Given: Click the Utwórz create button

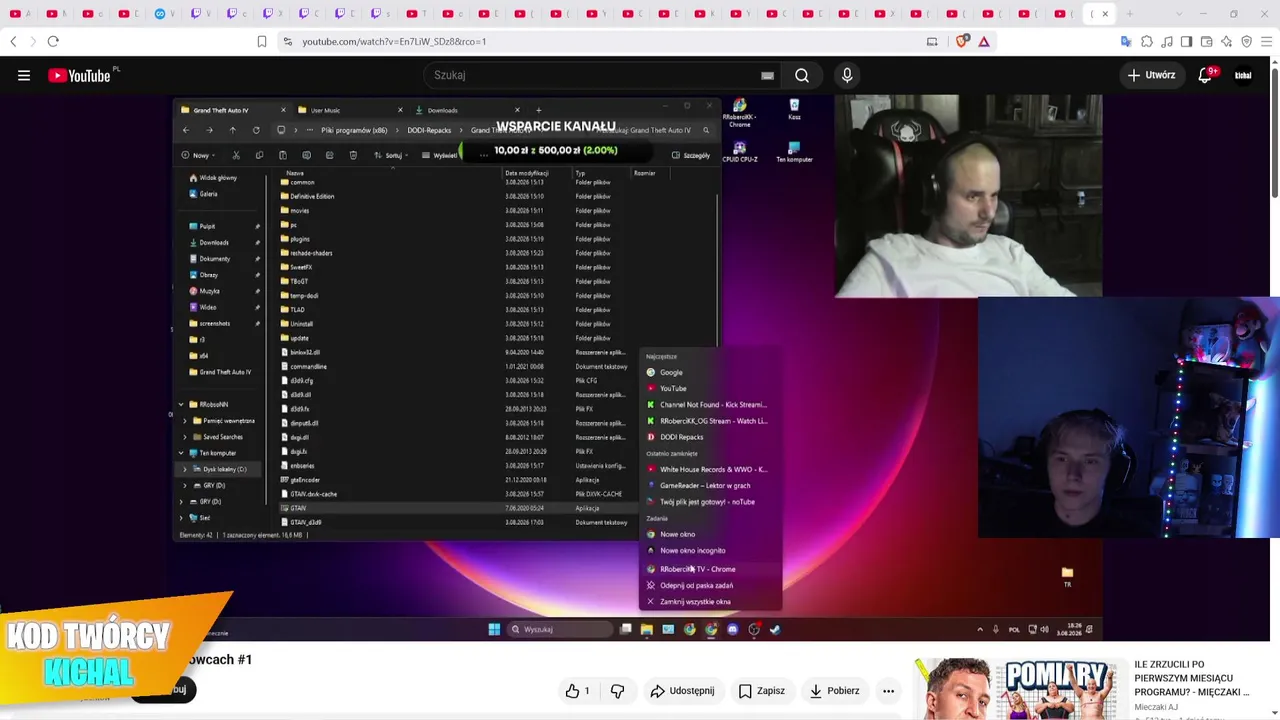Looking at the screenshot, I should pos(1151,75).
